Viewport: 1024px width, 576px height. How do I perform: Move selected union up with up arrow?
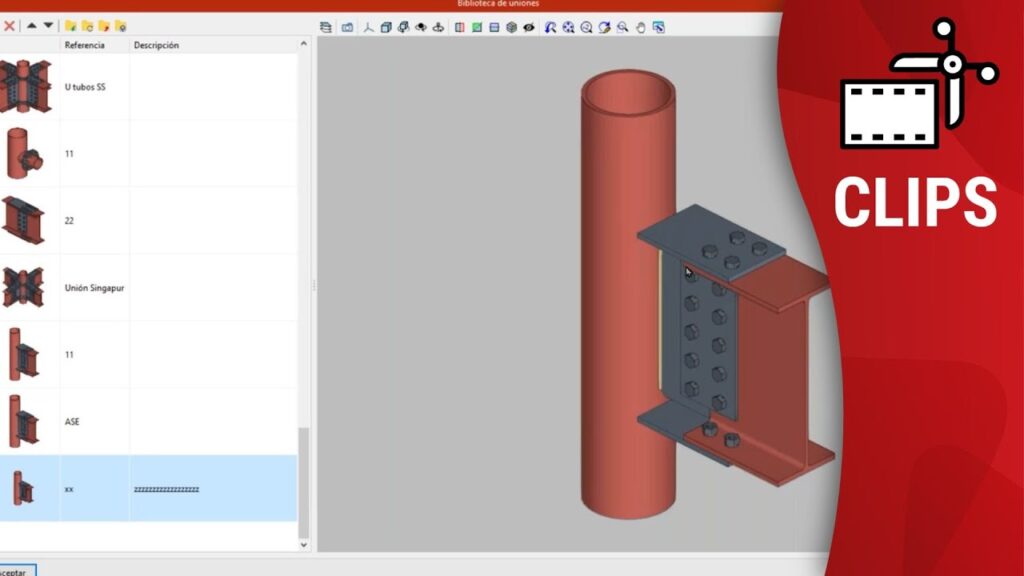[x=32, y=26]
